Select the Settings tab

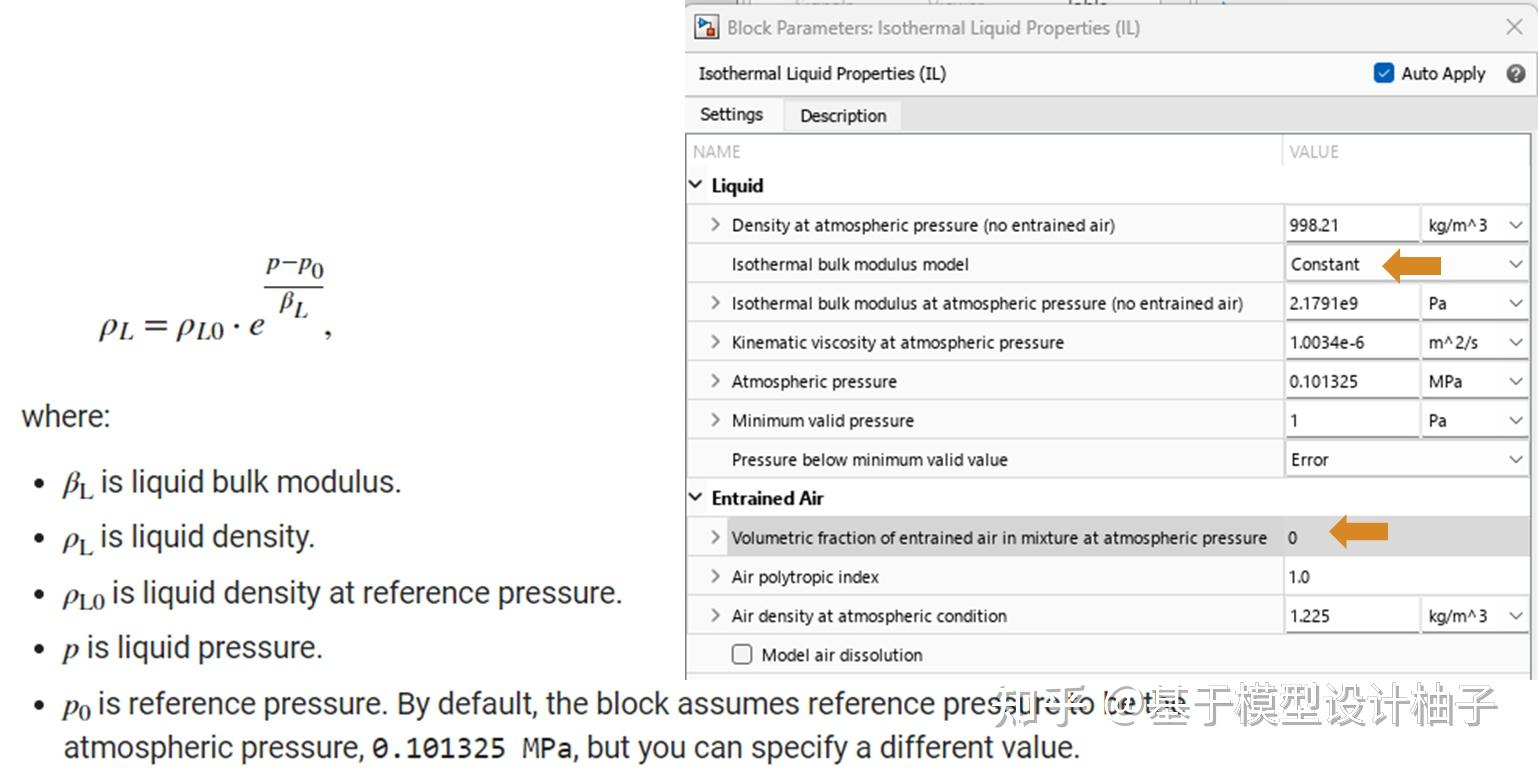click(731, 114)
